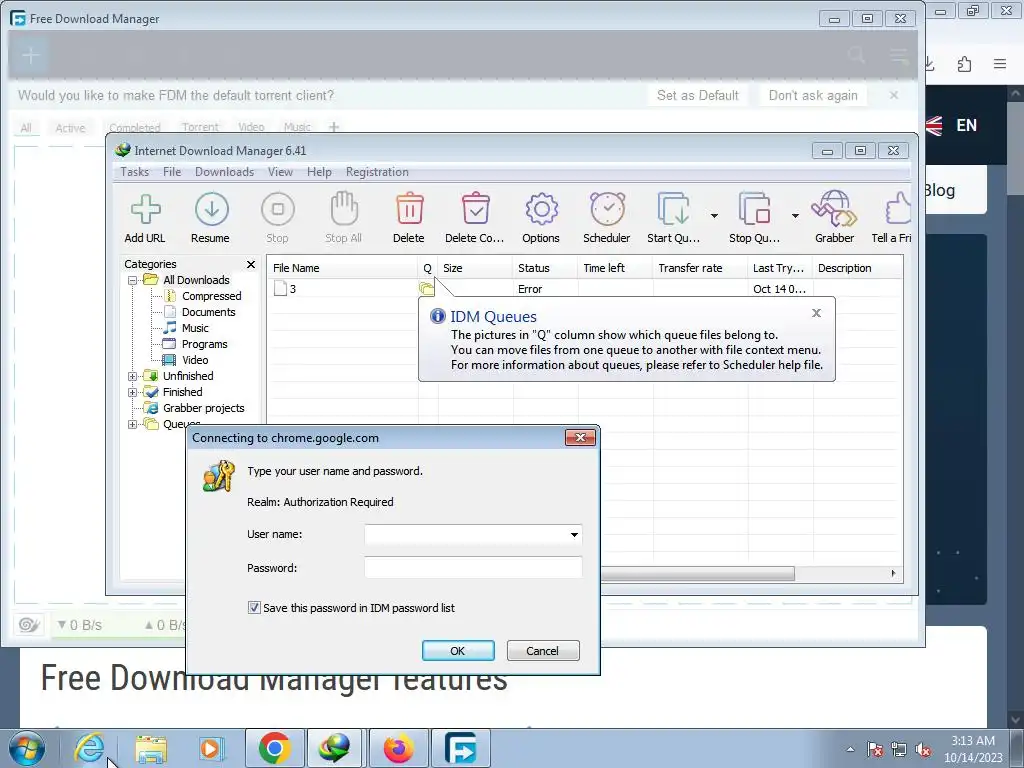
Task: Open Stop Queue dropdown arrow
Action: (795, 216)
